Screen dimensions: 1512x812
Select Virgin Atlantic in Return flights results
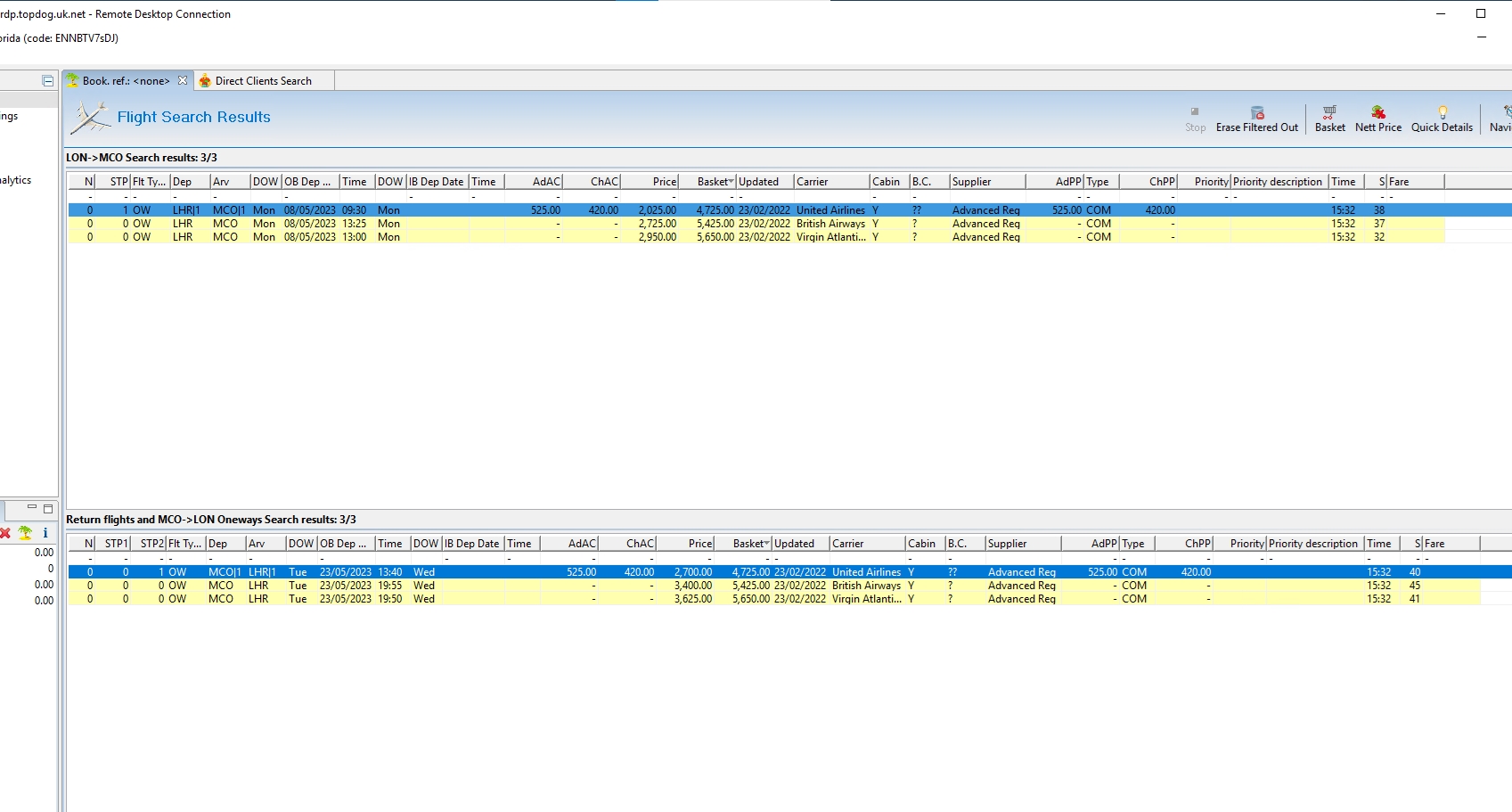coord(866,599)
